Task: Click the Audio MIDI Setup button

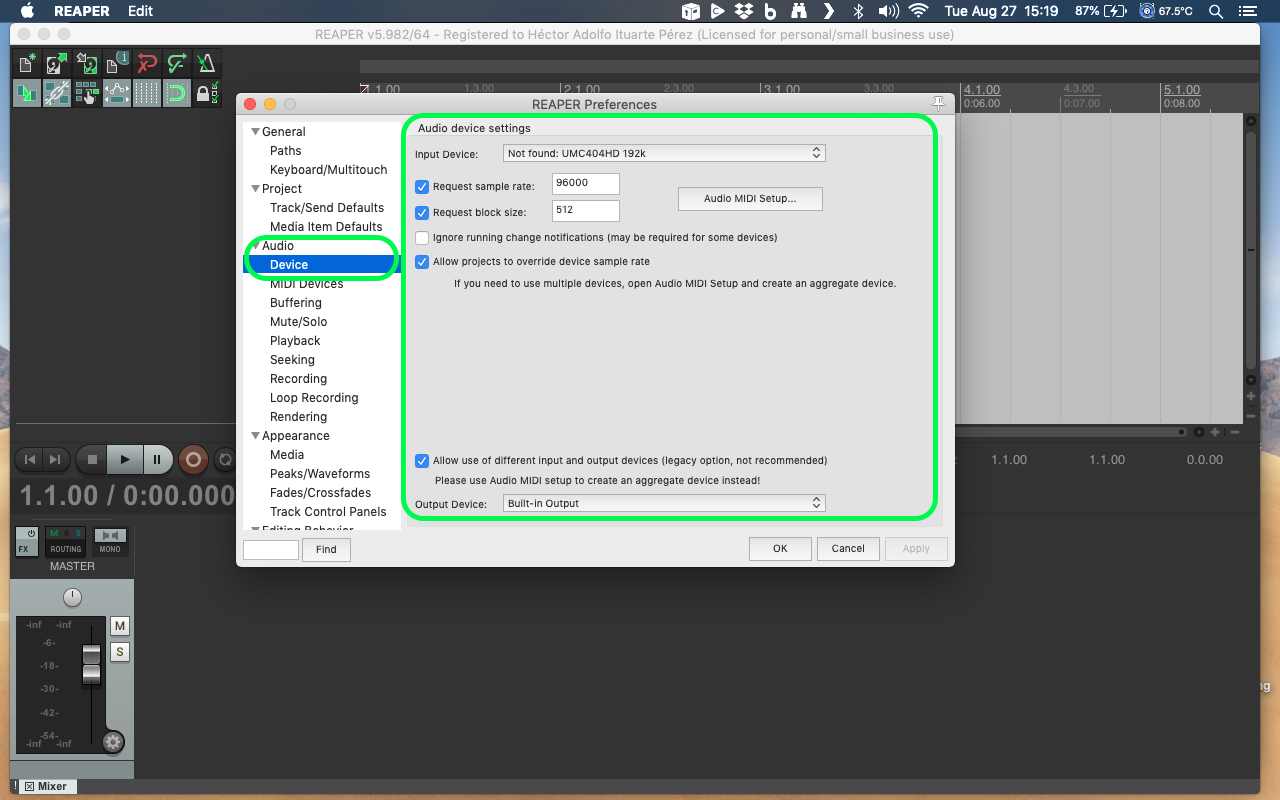Action: (750, 199)
